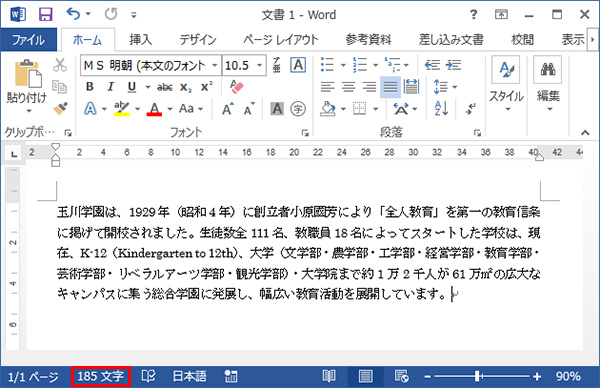
Task: Open the proofing check icon in status bar
Action: pos(148,377)
